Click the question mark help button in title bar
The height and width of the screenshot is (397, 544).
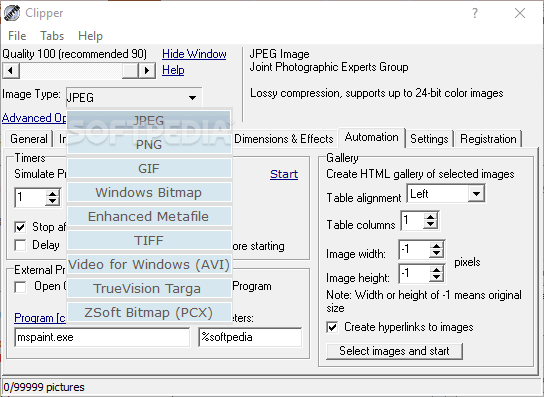475,13
